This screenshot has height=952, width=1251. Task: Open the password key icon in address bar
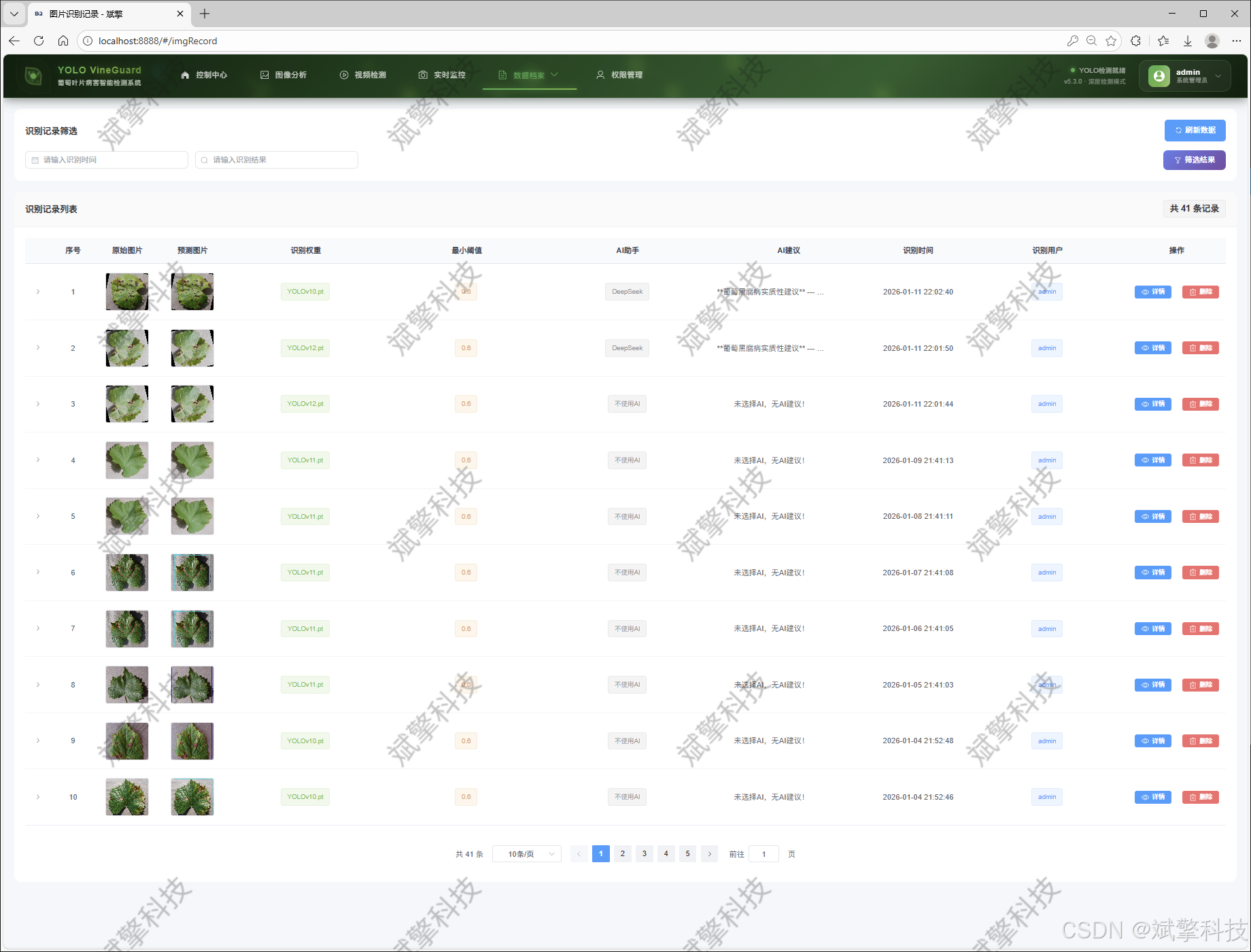click(x=1072, y=41)
